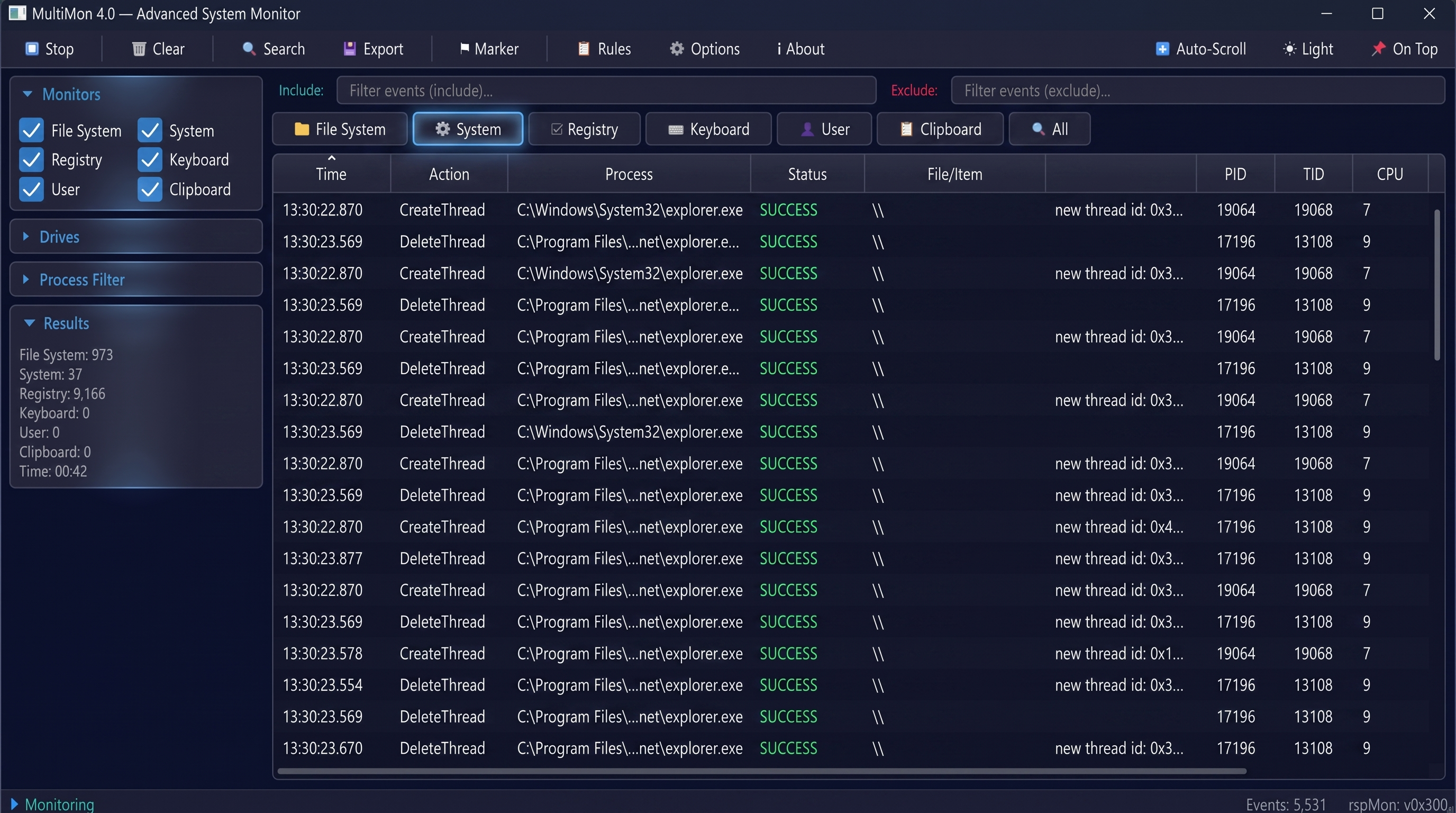Click the Export floppy disk icon
Viewport: 1456px width, 813px height.
pyautogui.click(x=350, y=49)
